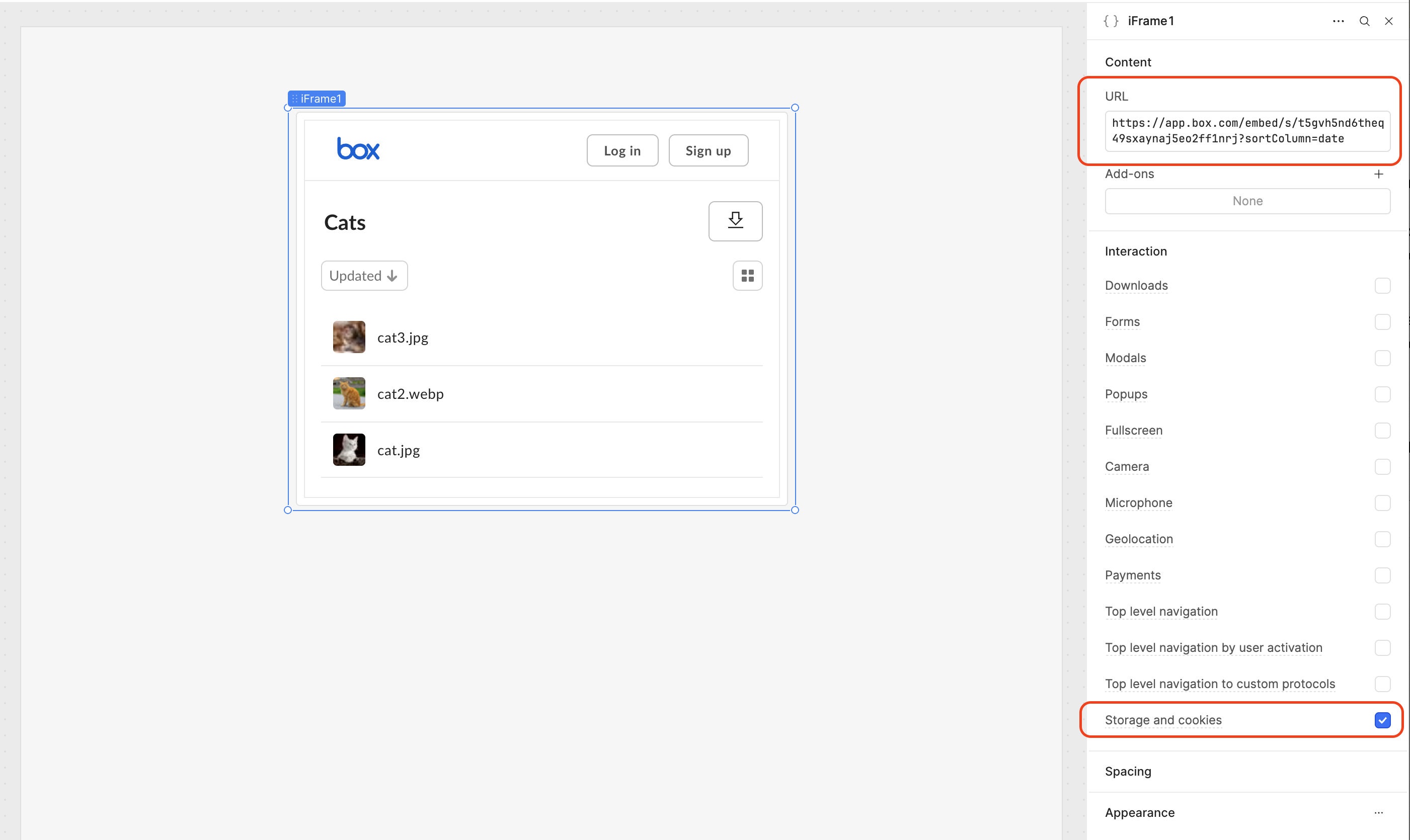Tick the Popups permission checkbox
This screenshot has width=1410, height=840.
coord(1382,394)
